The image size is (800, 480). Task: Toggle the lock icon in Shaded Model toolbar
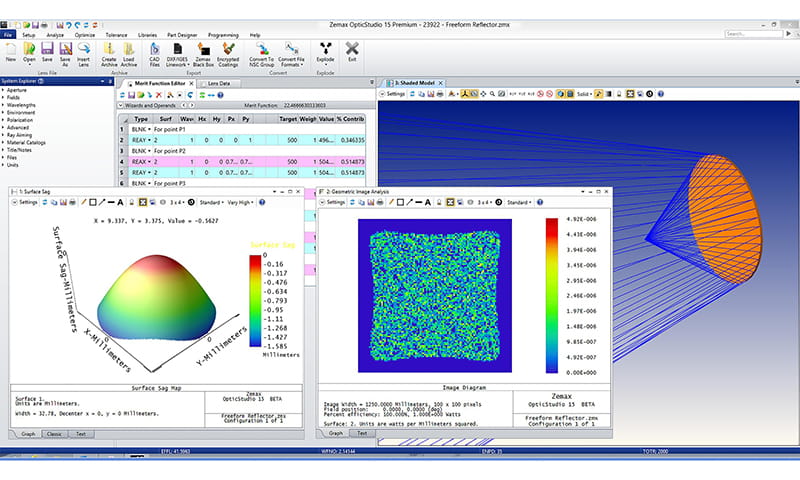[x=619, y=94]
